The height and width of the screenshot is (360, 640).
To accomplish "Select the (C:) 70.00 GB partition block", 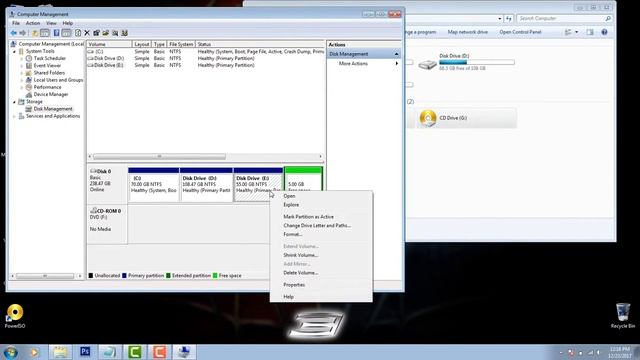I will pyautogui.click(x=153, y=184).
